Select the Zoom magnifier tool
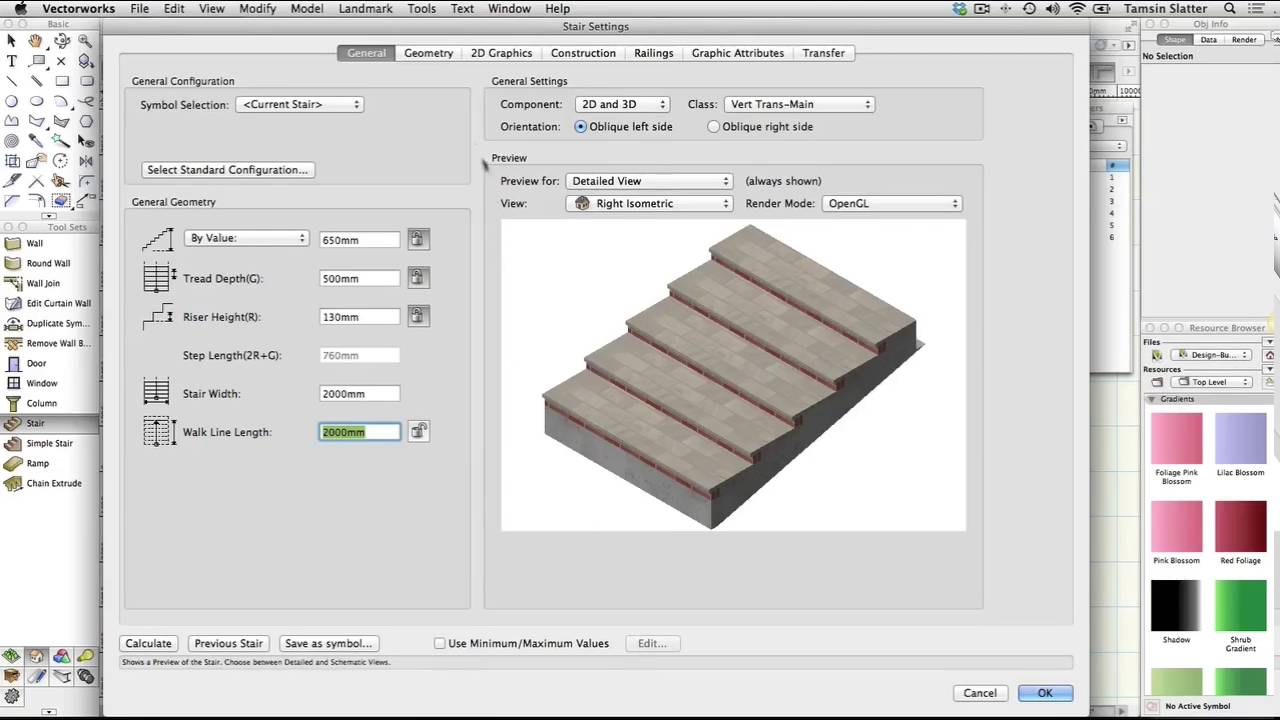This screenshot has height=720, width=1280. point(86,41)
